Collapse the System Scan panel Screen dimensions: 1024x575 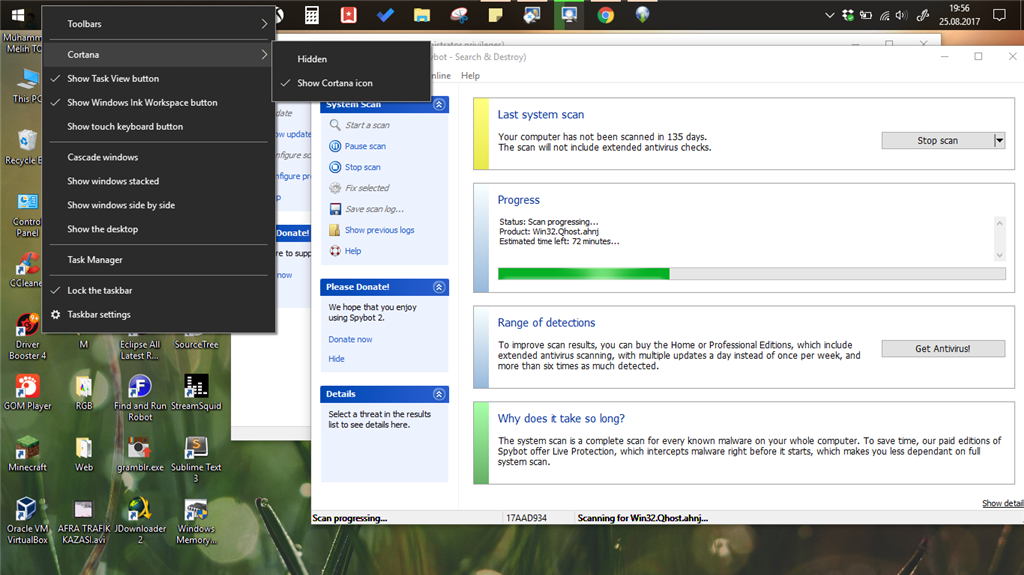pos(440,105)
